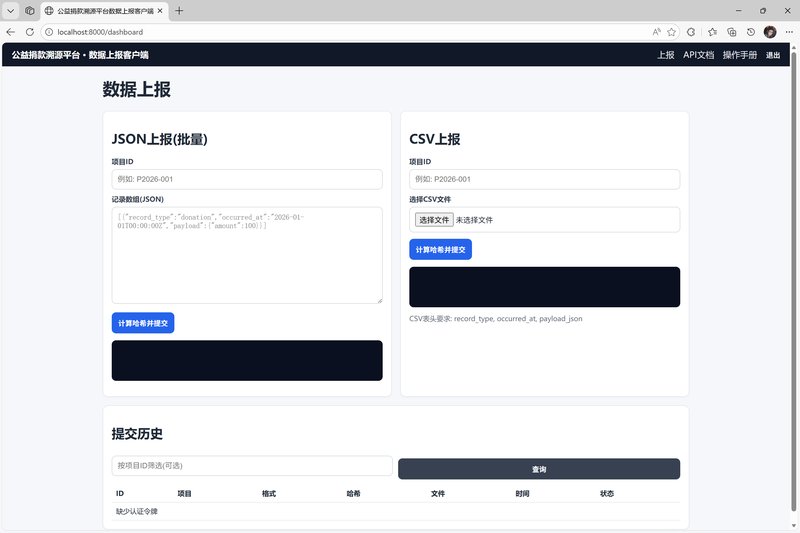This screenshot has width=800, height=533.
Task: Submit JSON with 计算哈希并提交 button
Action: 143,323
